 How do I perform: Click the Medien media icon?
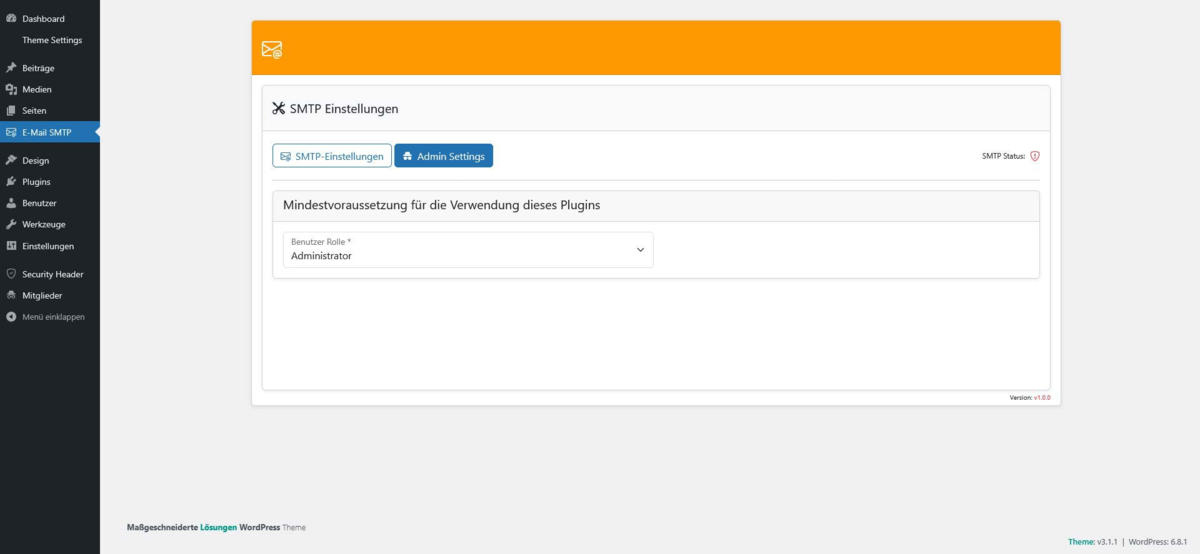pos(11,89)
